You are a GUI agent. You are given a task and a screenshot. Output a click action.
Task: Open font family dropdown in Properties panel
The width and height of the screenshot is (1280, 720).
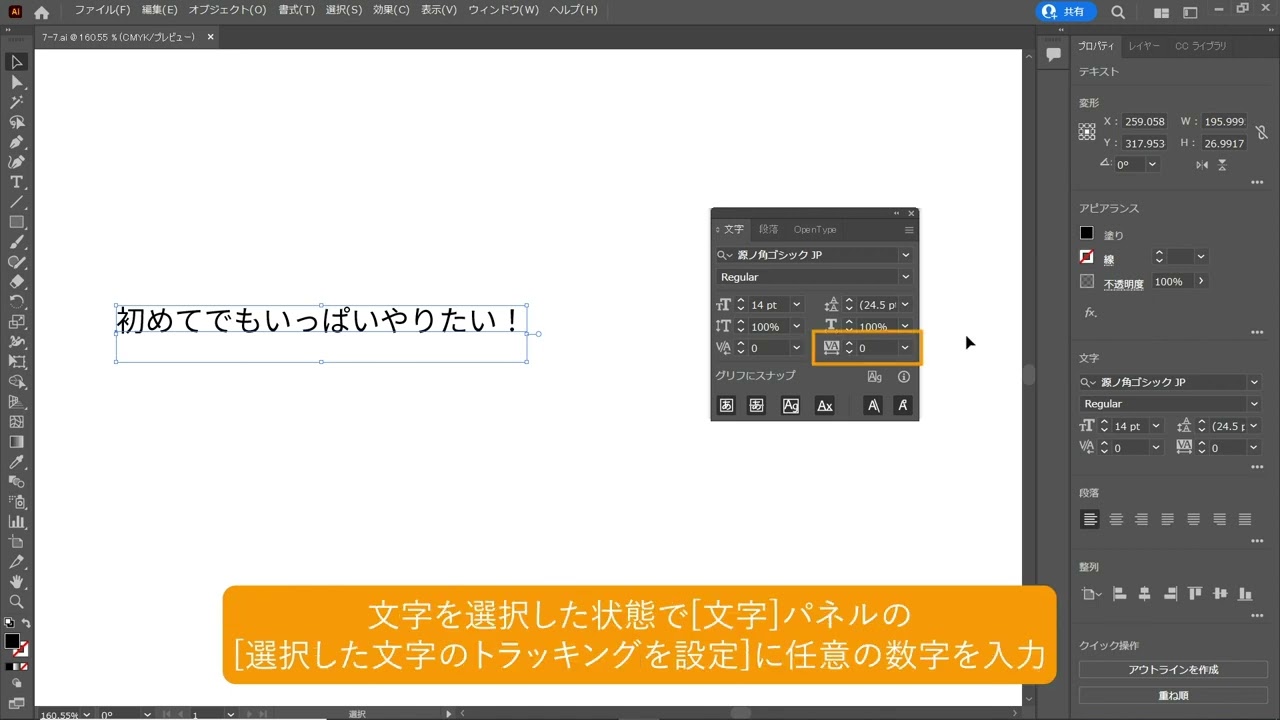[1254, 382]
